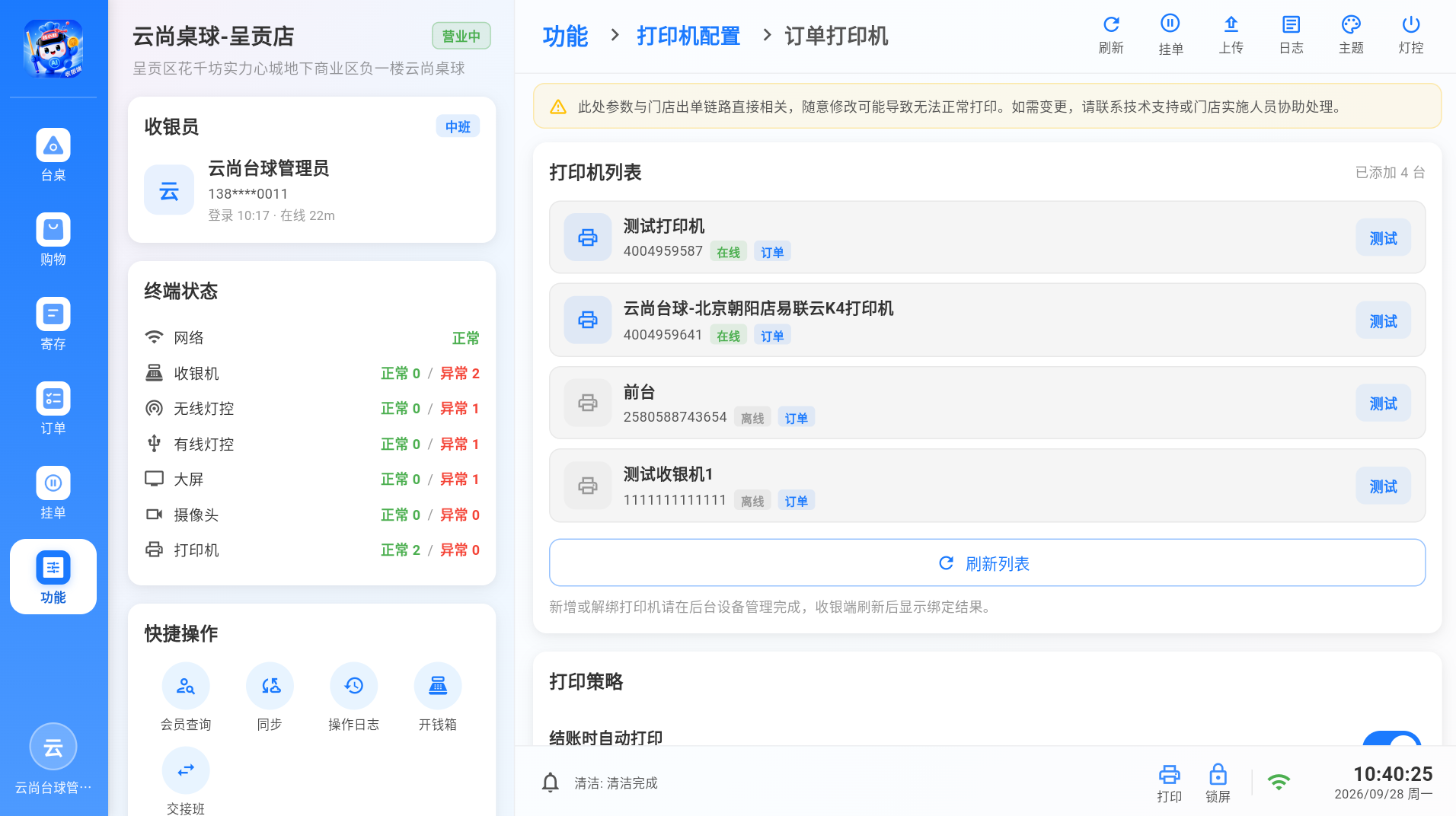The image size is (1456, 816).
Task: Click 测试 button for 测试打印机
Action: (x=1383, y=238)
